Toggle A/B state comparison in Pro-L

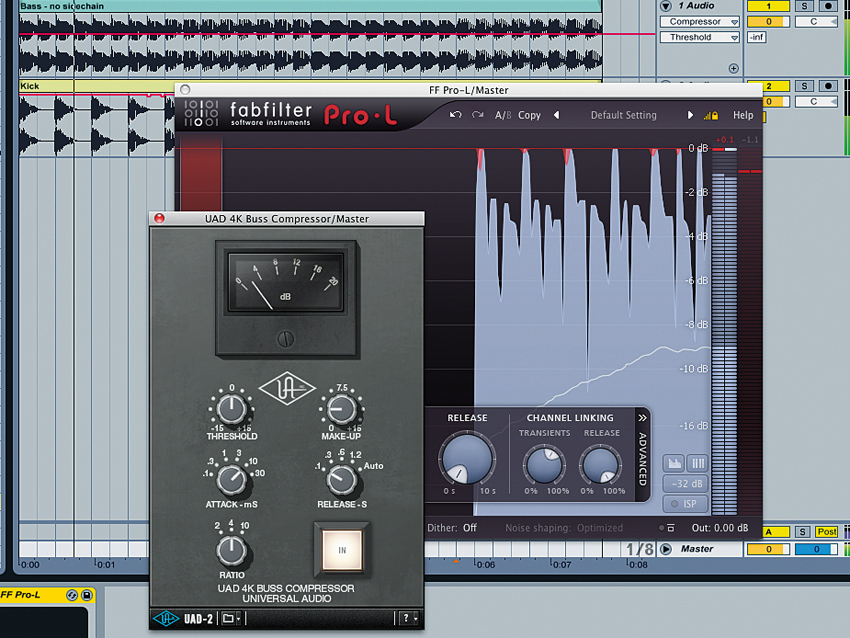pyautogui.click(x=503, y=115)
